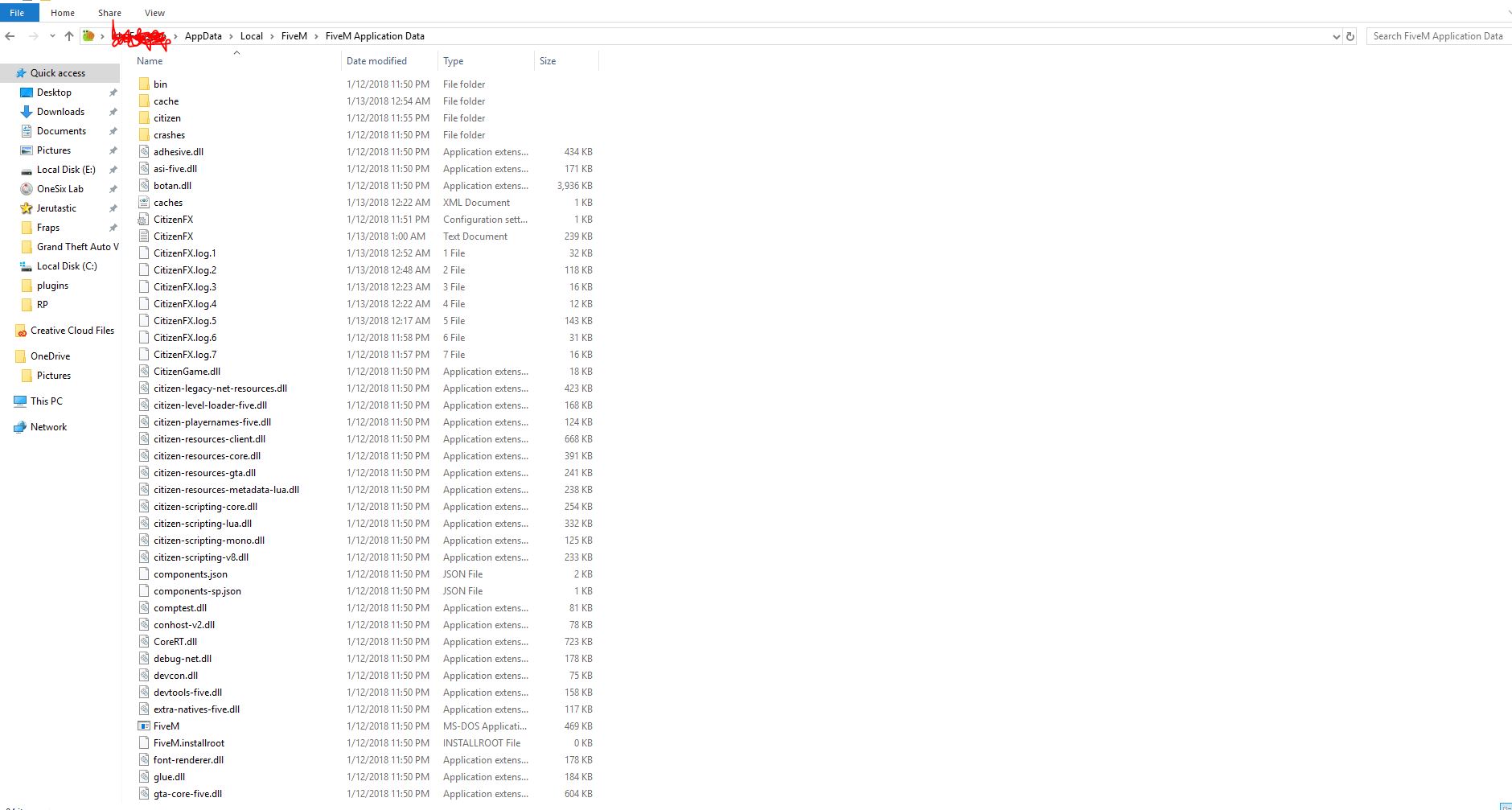Open Documents in Quick access
The image size is (1512, 810).
(61, 131)
